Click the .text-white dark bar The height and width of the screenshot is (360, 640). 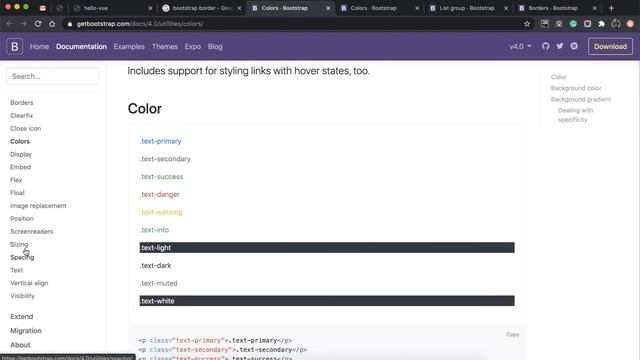click(327, 301)
